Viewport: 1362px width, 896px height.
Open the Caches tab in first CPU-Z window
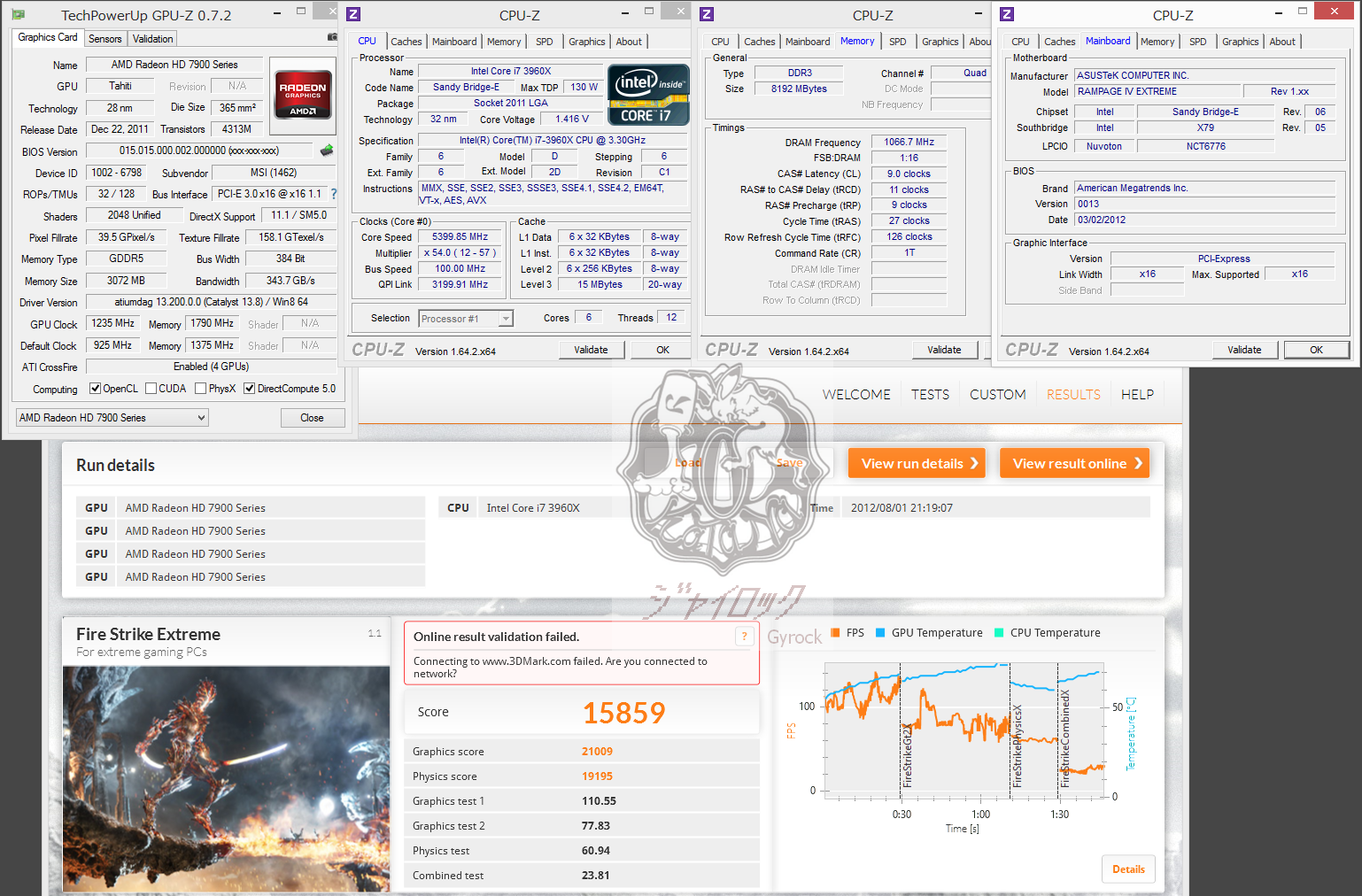click(406, 42)
